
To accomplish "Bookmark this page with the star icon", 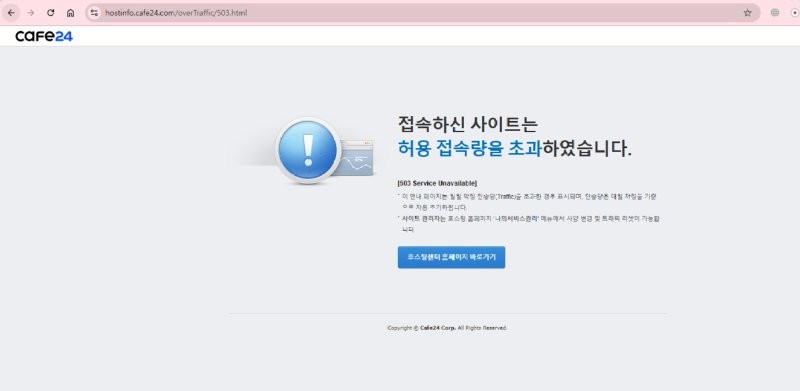I will (x=747, y=13).
